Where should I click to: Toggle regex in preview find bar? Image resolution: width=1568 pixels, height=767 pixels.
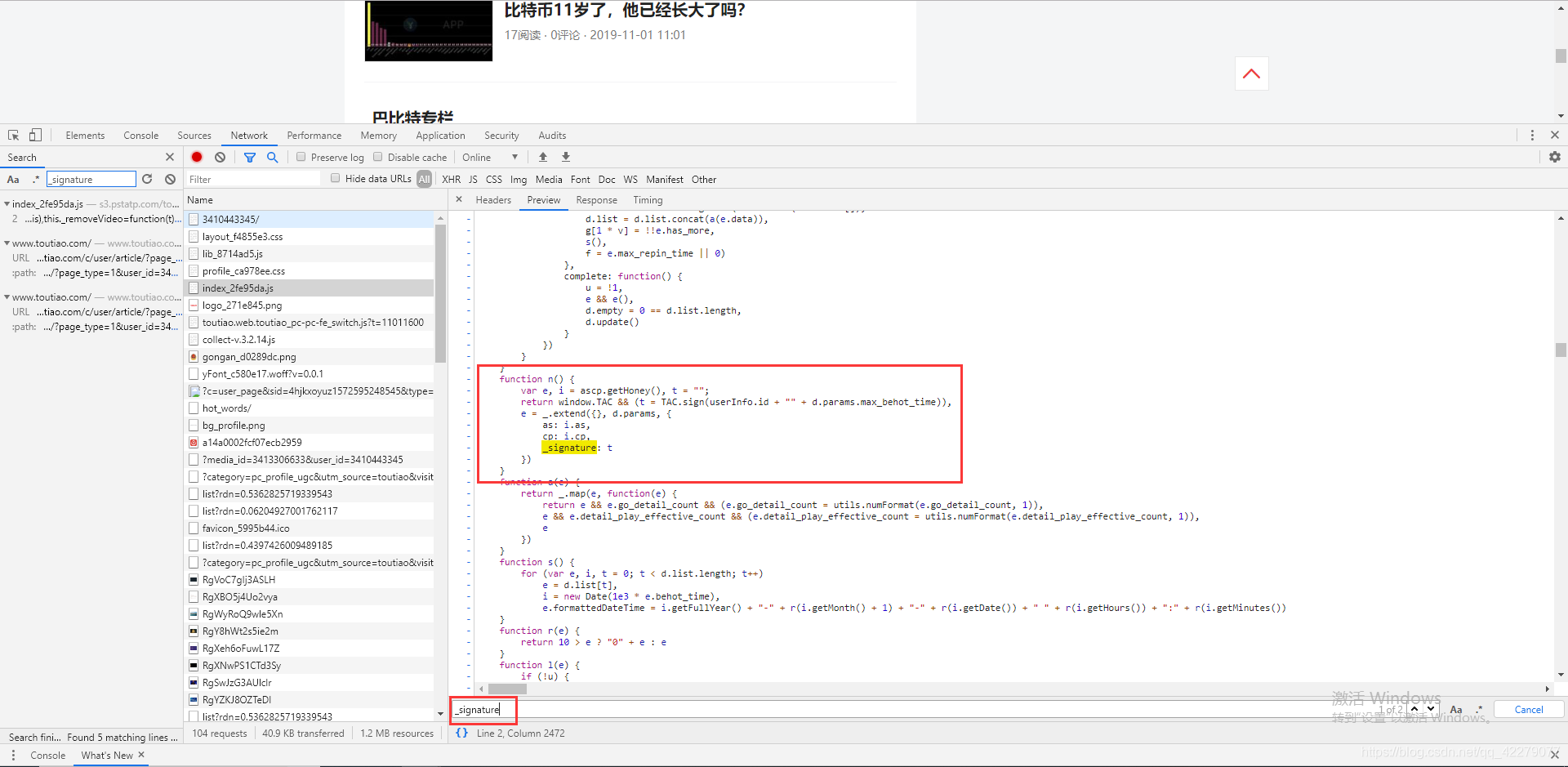pyautogui.click(x=1479, y=709)
